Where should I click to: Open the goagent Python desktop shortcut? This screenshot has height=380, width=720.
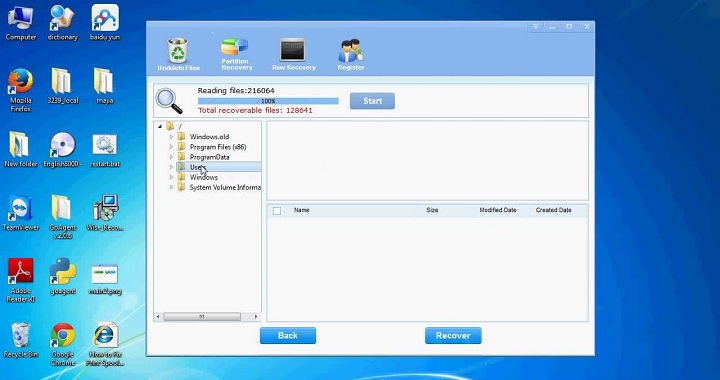click(x=62, y=277)
